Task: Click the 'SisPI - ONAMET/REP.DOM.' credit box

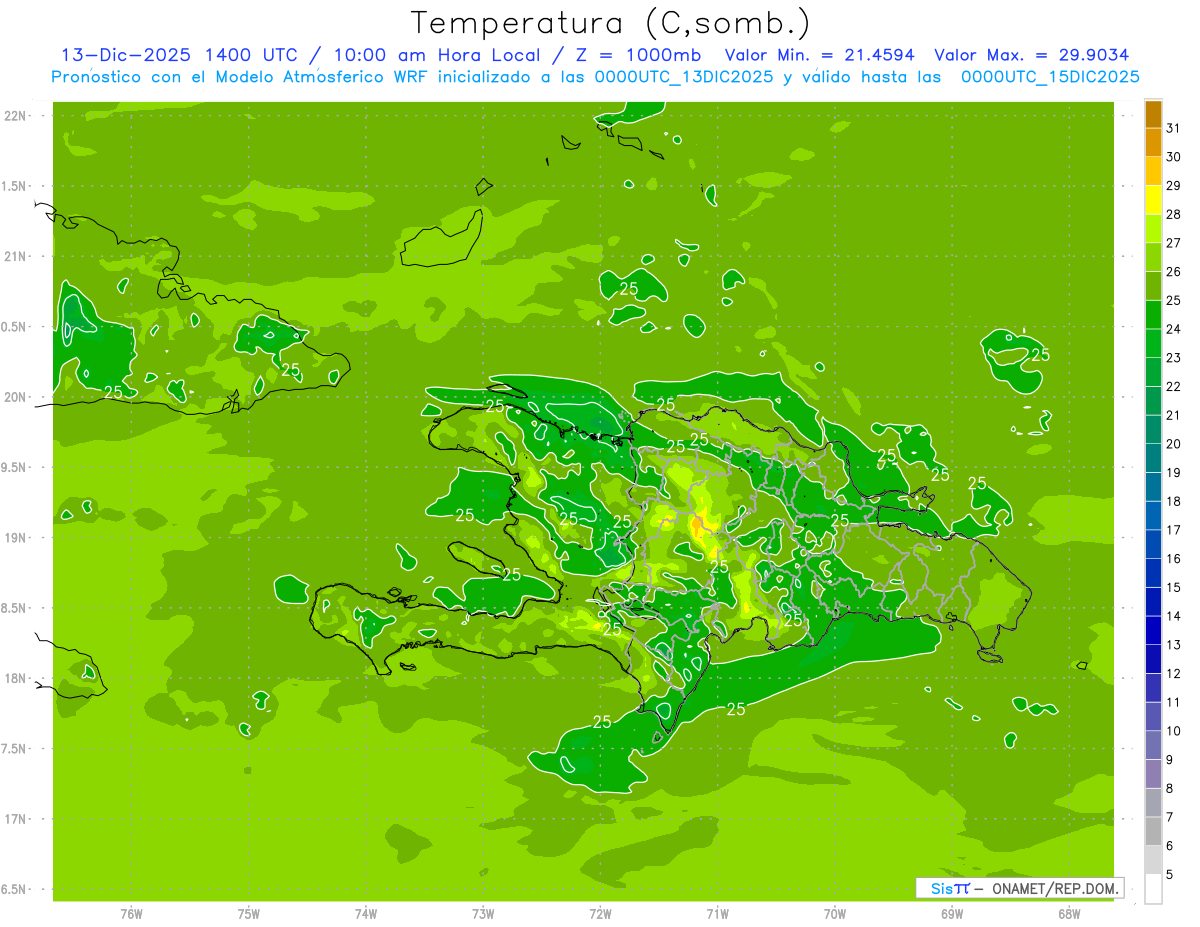Action: point(1020,888)
